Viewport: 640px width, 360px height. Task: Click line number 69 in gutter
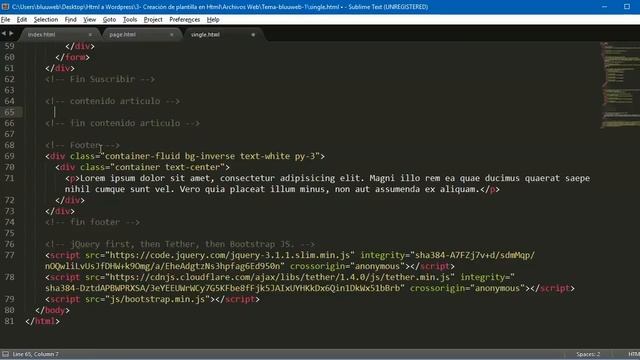(9, 156)
